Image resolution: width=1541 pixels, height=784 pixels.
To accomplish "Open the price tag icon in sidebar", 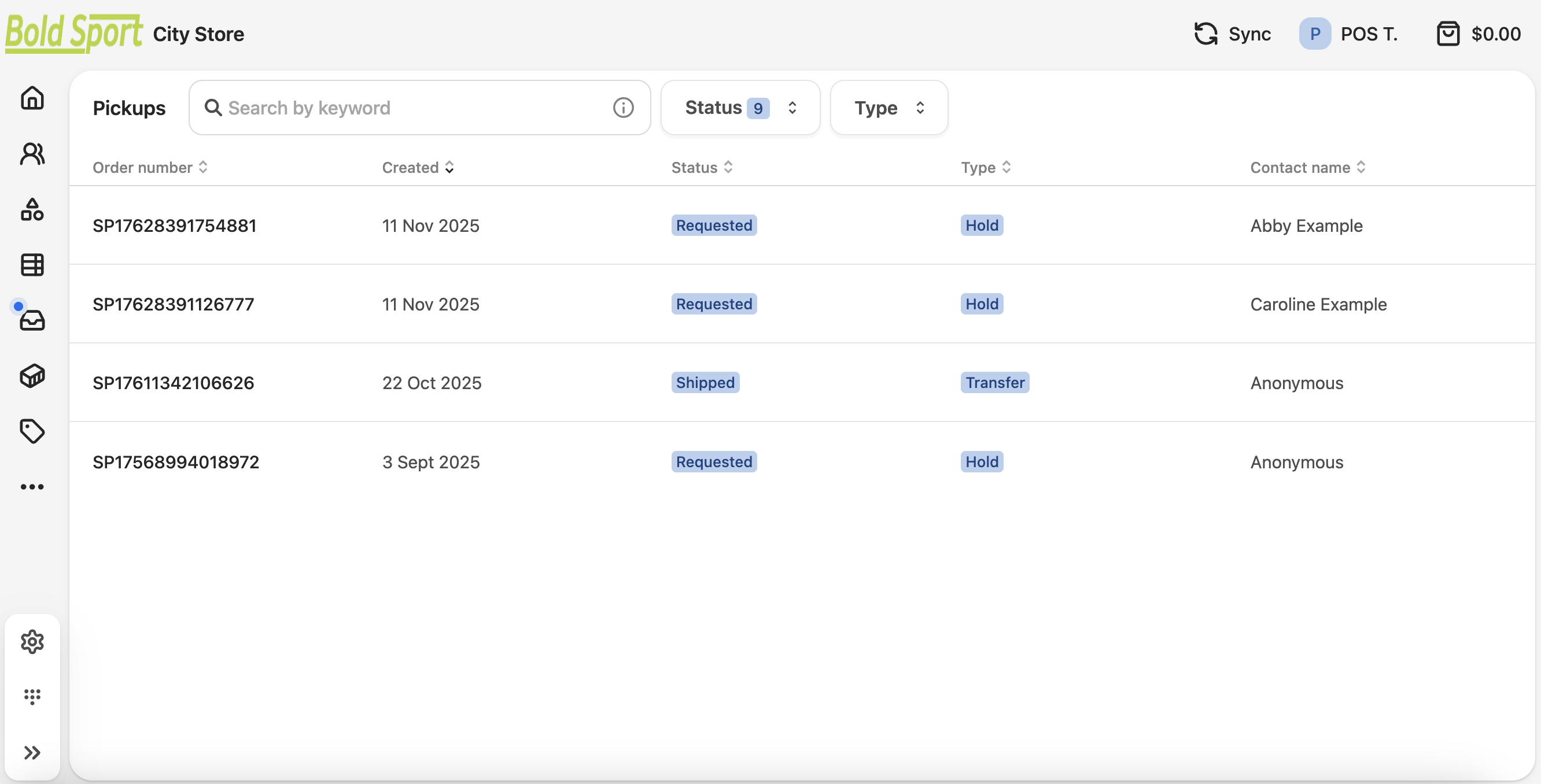I will (x=32, y=431).
